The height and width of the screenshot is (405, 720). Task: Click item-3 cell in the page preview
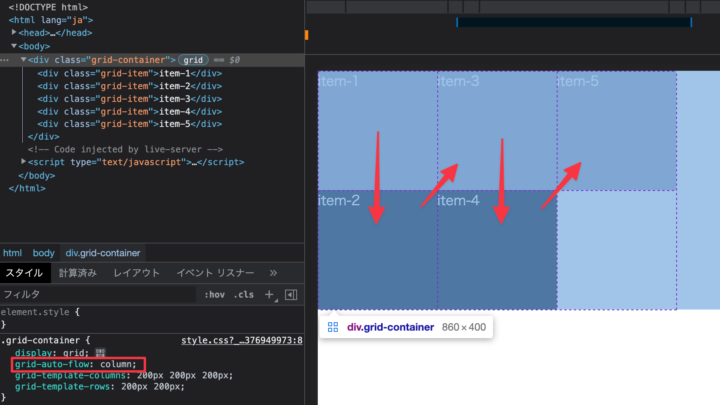[x=497, y=131]
